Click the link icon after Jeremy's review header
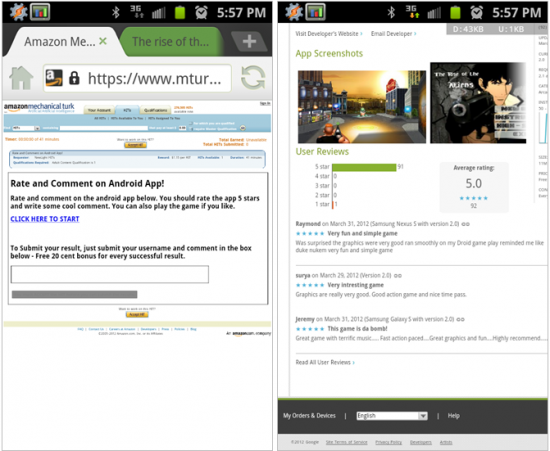 pos(460,319)
